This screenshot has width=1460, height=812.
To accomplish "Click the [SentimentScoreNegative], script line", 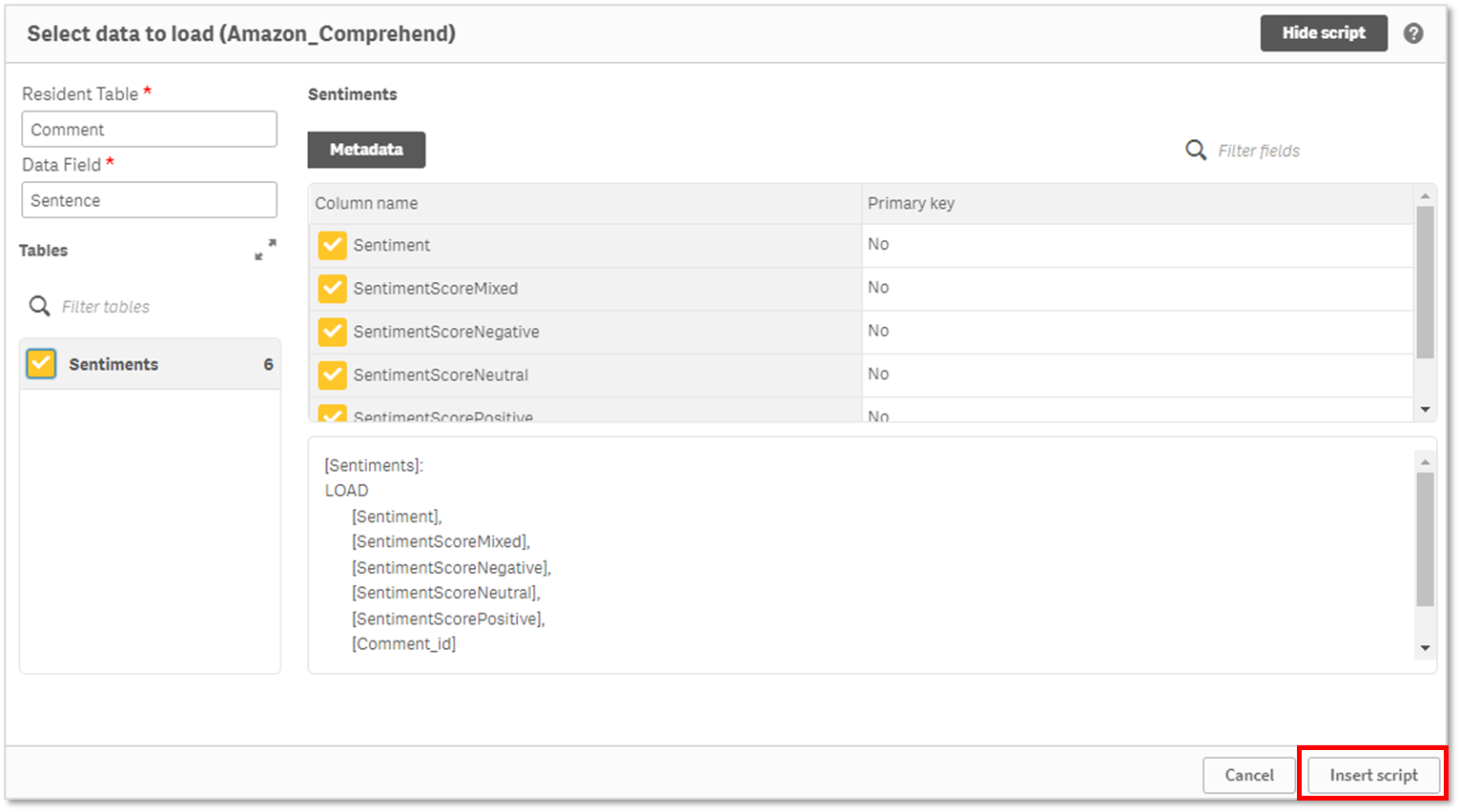I will pos(451,567).
